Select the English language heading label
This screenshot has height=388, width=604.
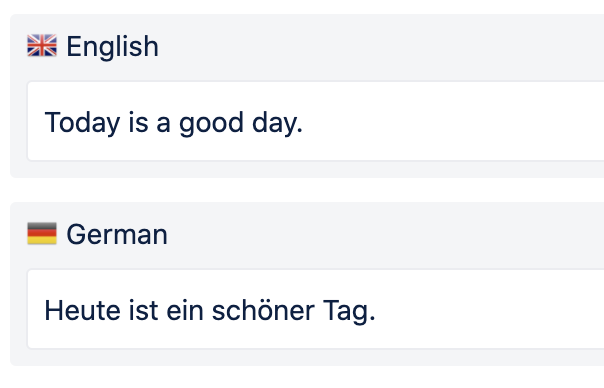112,46
